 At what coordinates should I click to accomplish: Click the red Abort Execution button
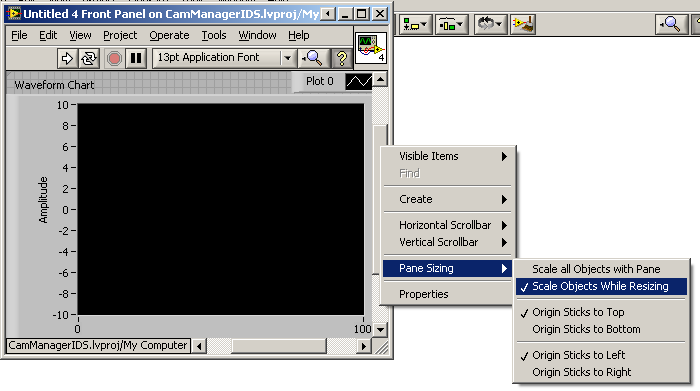click(x=114, y=58)
